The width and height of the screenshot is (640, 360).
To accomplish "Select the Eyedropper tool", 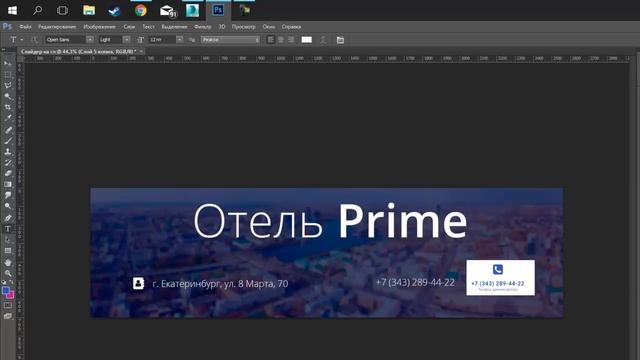I will point(8,118).
